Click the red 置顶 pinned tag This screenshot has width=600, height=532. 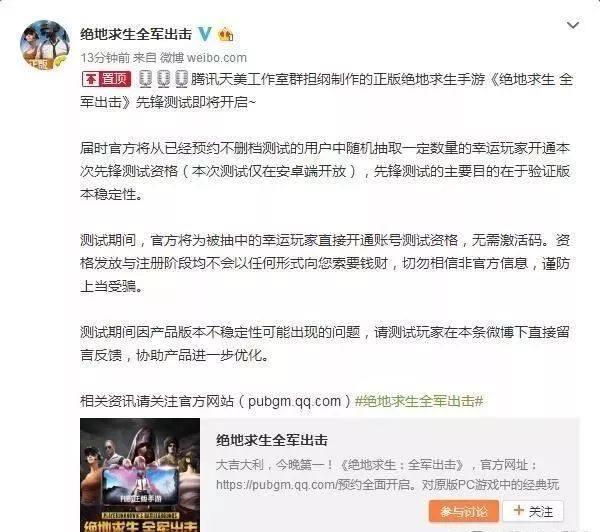(106, 79)
